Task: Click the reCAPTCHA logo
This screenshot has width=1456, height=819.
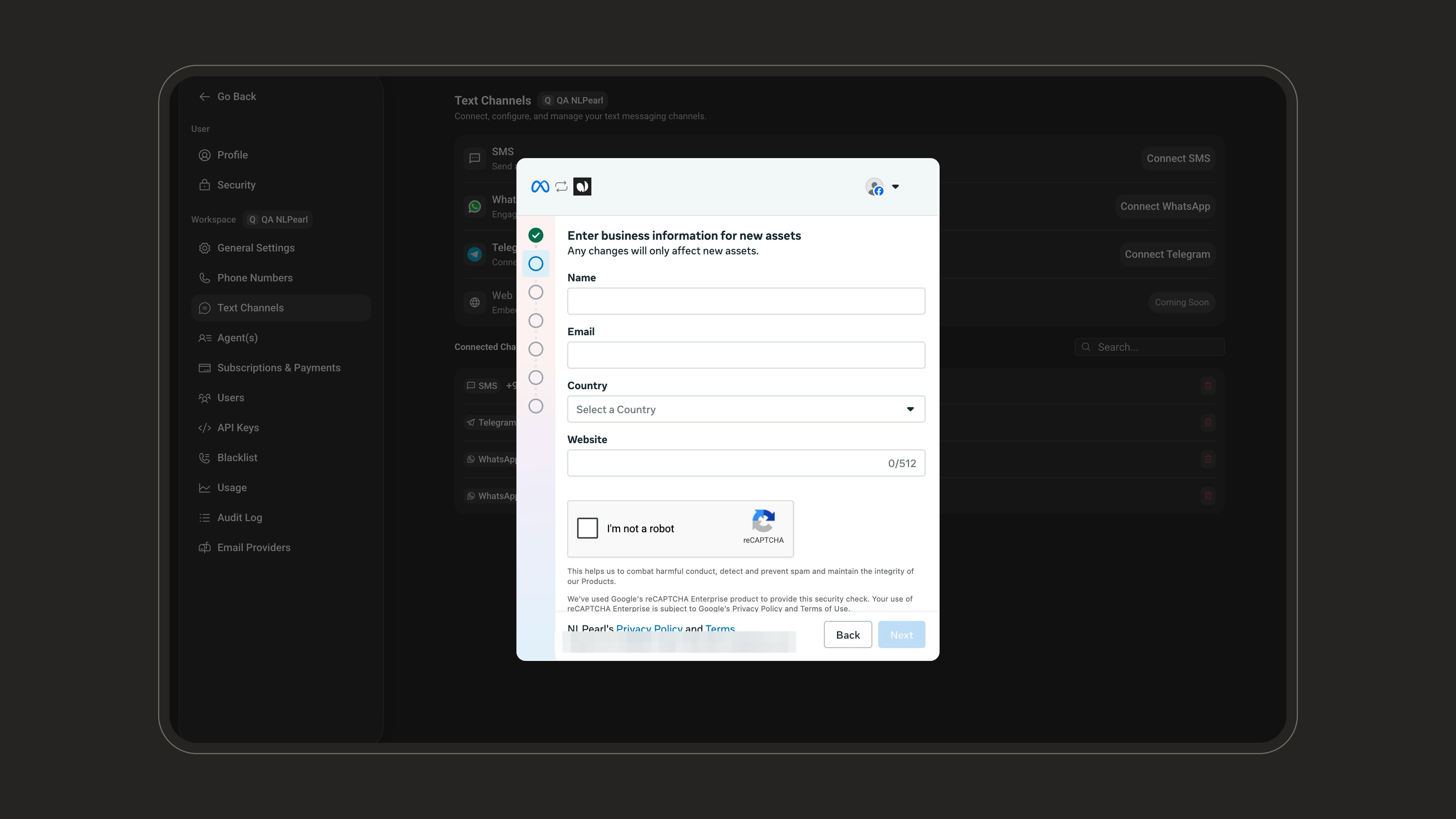Action: 763,521
